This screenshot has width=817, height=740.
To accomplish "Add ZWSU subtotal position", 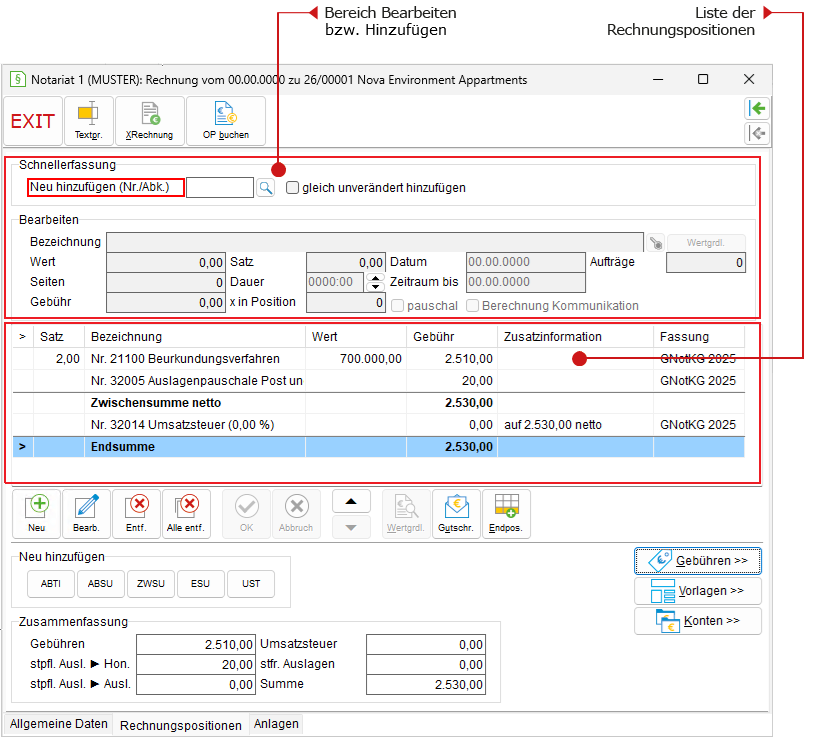I will click(151, 584).
